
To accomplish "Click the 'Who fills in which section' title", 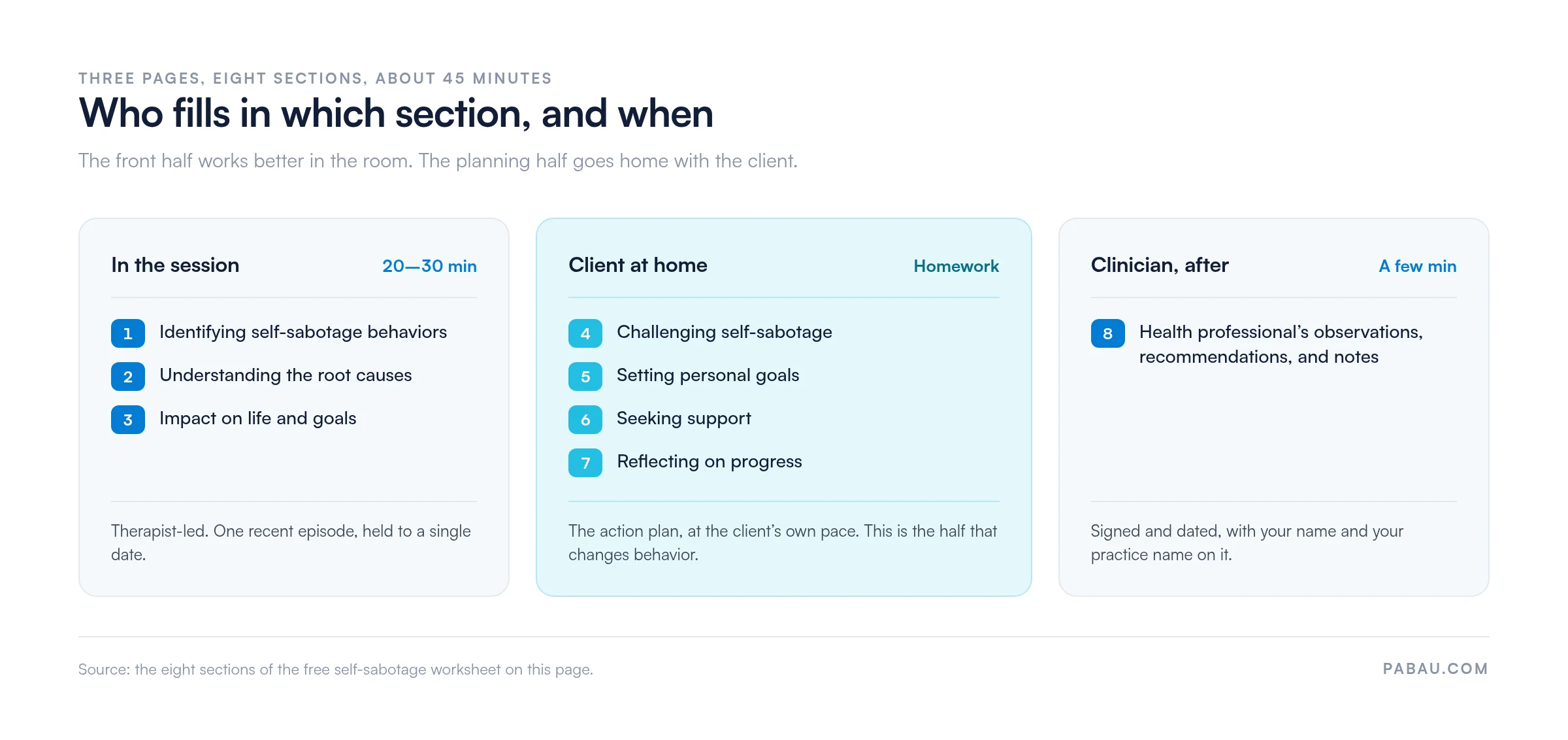I will tap(396, 113).
